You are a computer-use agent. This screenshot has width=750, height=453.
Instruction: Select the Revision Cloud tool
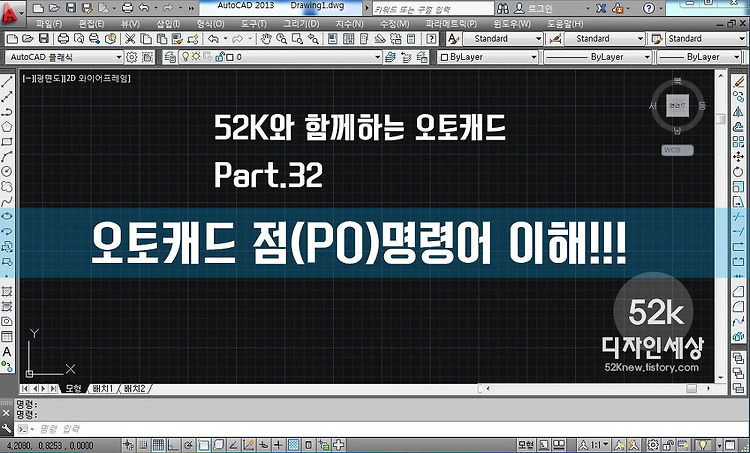[x=7, y=187]
